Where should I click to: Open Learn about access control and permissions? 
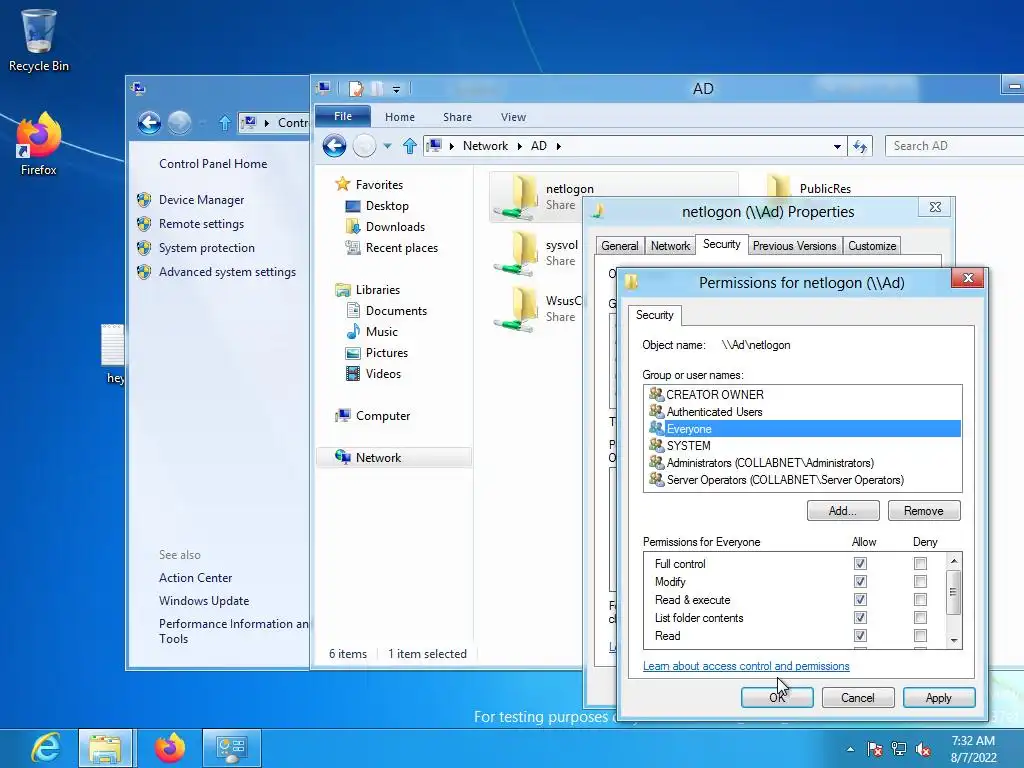(746, 666)
